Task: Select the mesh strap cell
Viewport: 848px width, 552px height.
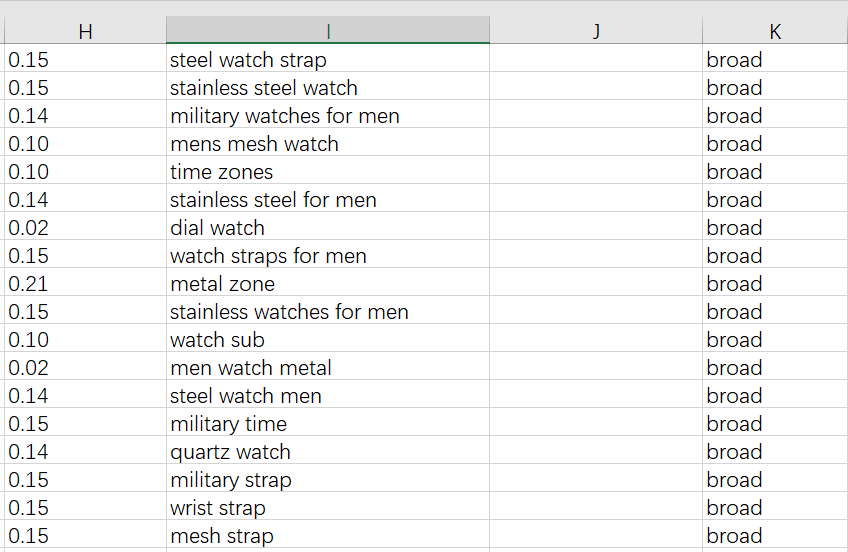Action: 328,536
